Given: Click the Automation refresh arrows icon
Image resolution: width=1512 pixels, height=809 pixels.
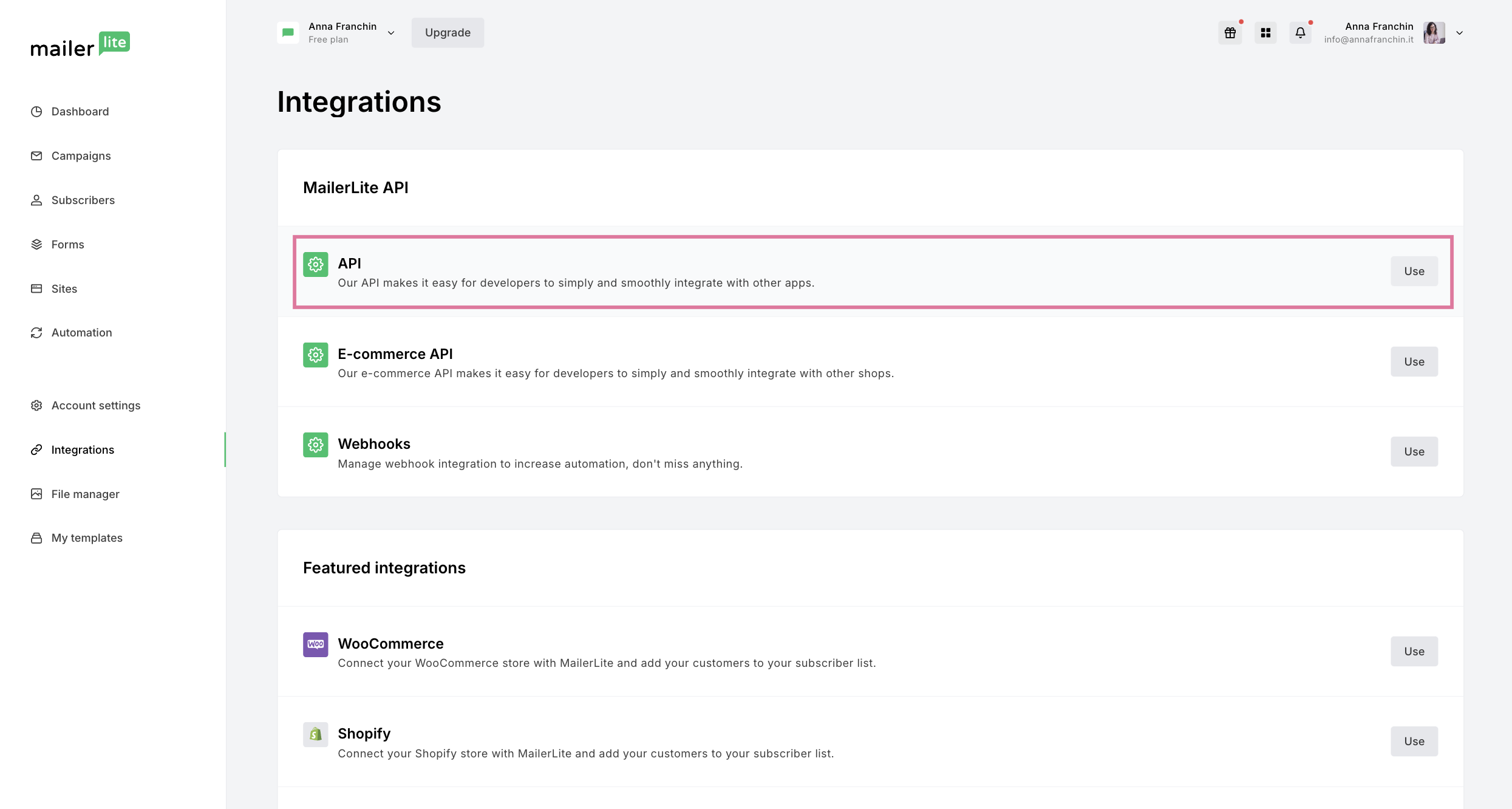Looking at the screenshot, I should coord(36,333).
